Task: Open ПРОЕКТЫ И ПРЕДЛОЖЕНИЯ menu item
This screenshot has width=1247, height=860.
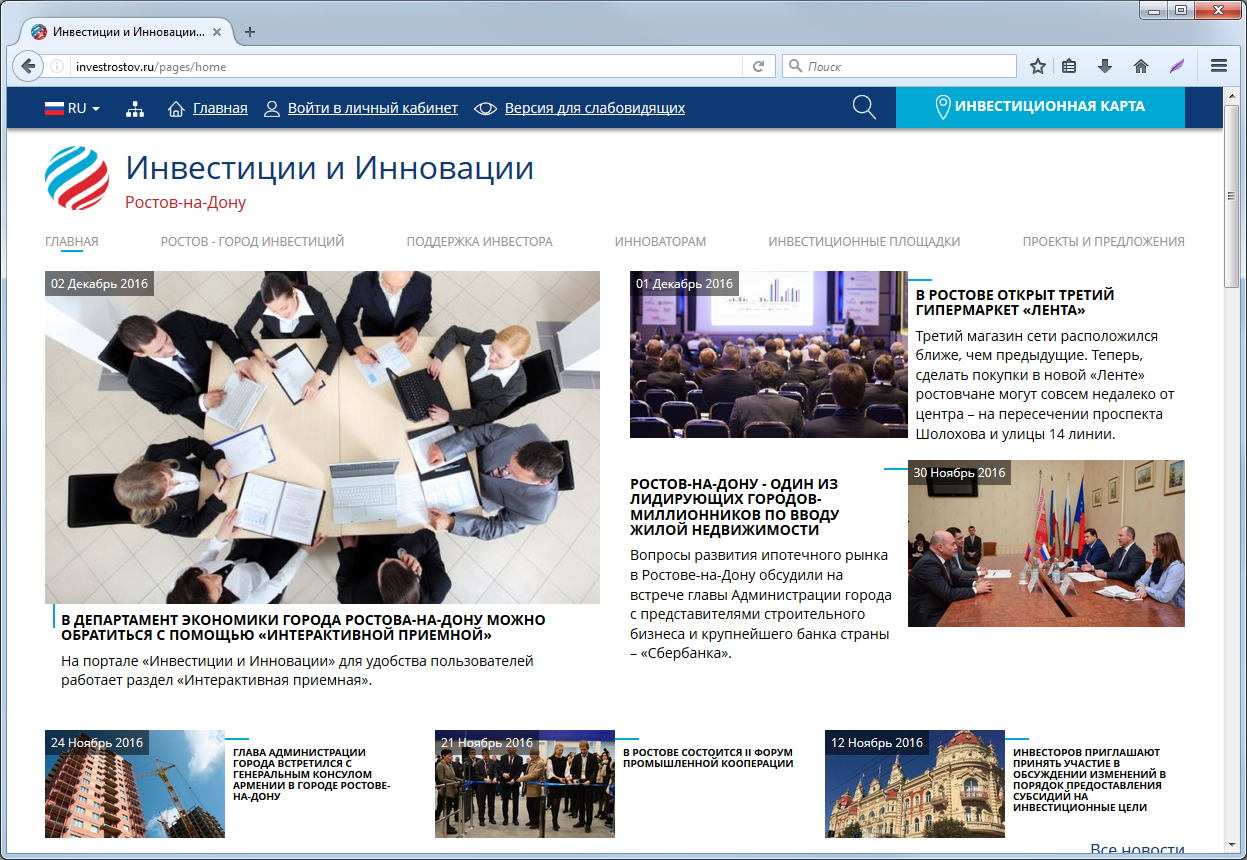Action: click(1103, 241)
